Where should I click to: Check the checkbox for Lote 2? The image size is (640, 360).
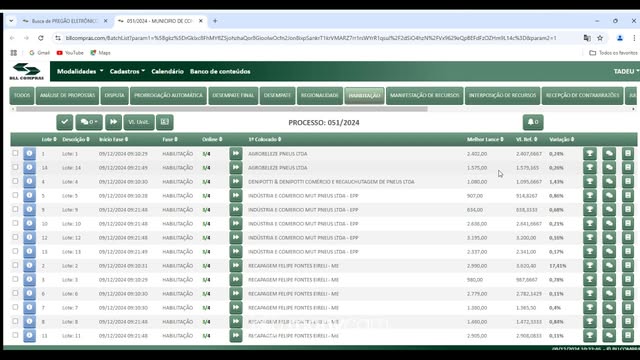tap(15, 265)
